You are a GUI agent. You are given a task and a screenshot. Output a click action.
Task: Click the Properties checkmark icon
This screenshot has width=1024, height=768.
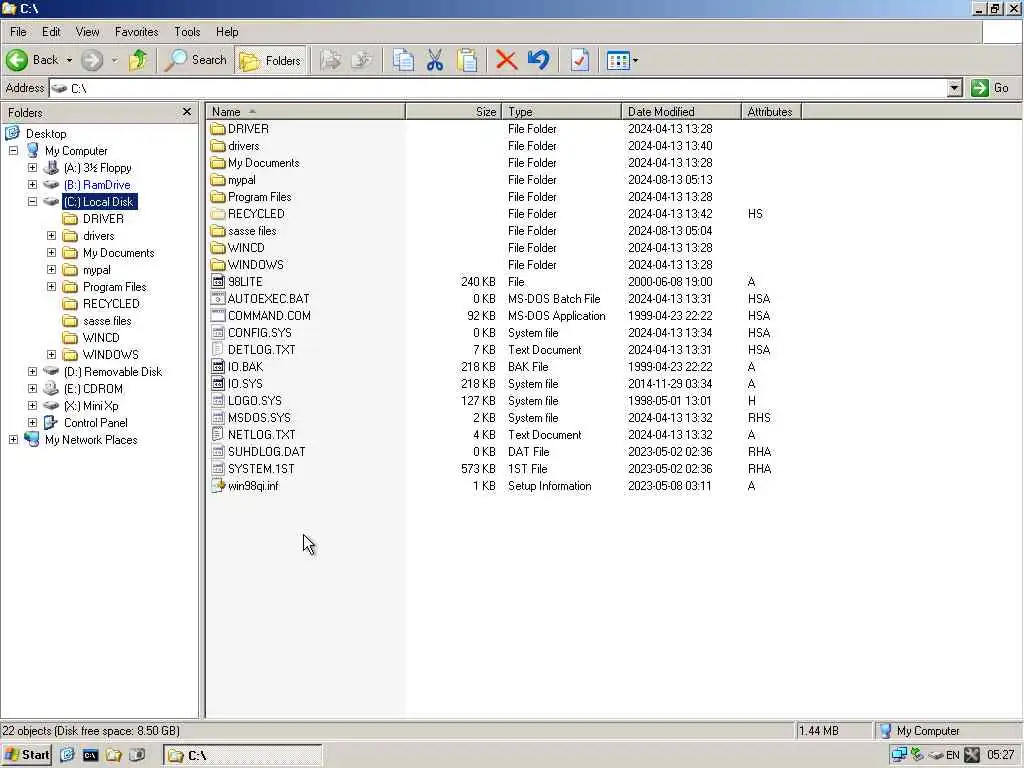(579, 60)
